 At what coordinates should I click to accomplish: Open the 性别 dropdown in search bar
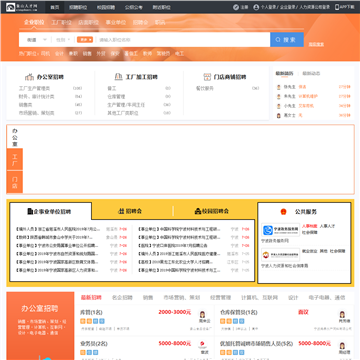click(x=63, y=40)
